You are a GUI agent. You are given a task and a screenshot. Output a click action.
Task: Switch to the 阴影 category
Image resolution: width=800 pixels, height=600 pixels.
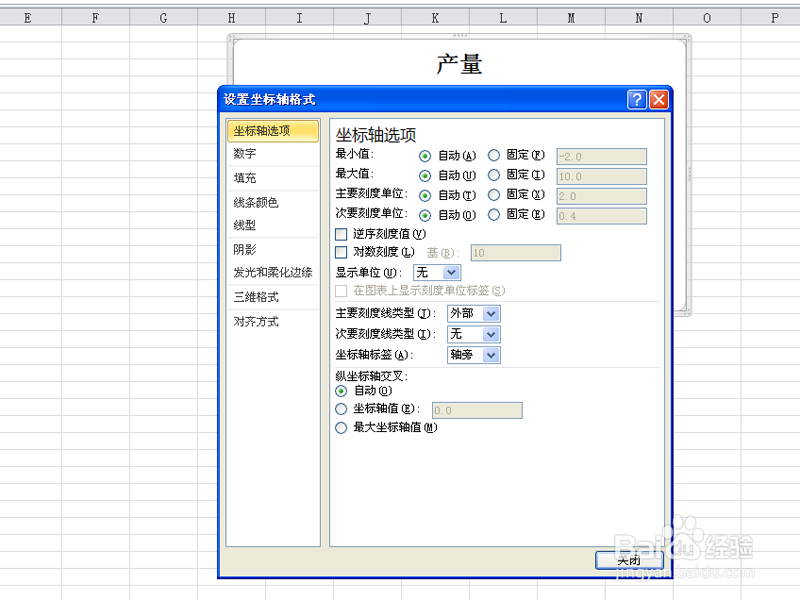tap(273, 249)
